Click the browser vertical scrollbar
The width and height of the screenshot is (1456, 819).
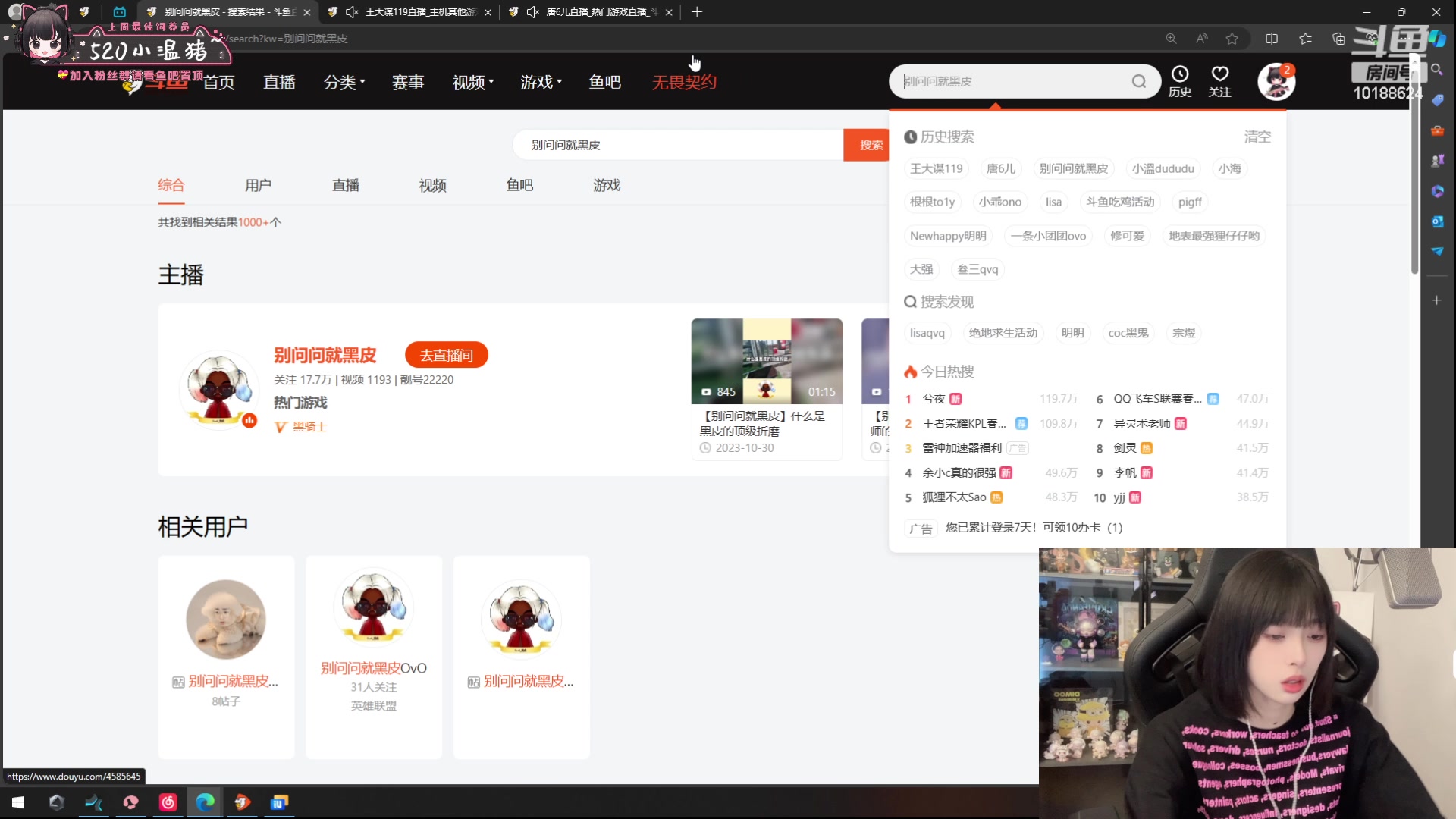tap(1414, 167)
